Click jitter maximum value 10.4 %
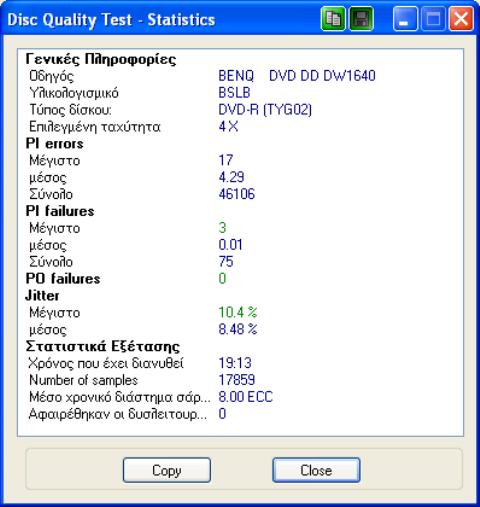The height and width of the screenshot is (507, 480). (238, 312)
